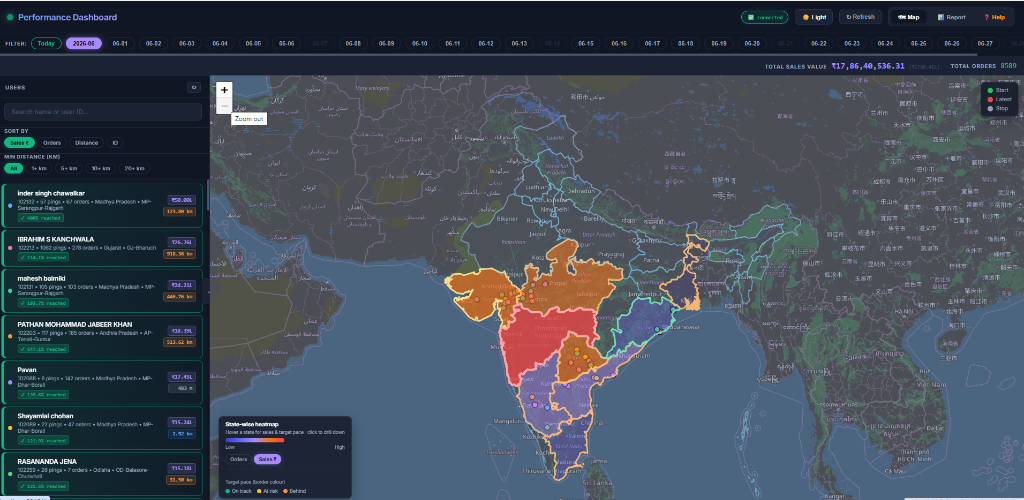Click the Total Orders count 8589
1024x500 pixels.
(1009, 66)
